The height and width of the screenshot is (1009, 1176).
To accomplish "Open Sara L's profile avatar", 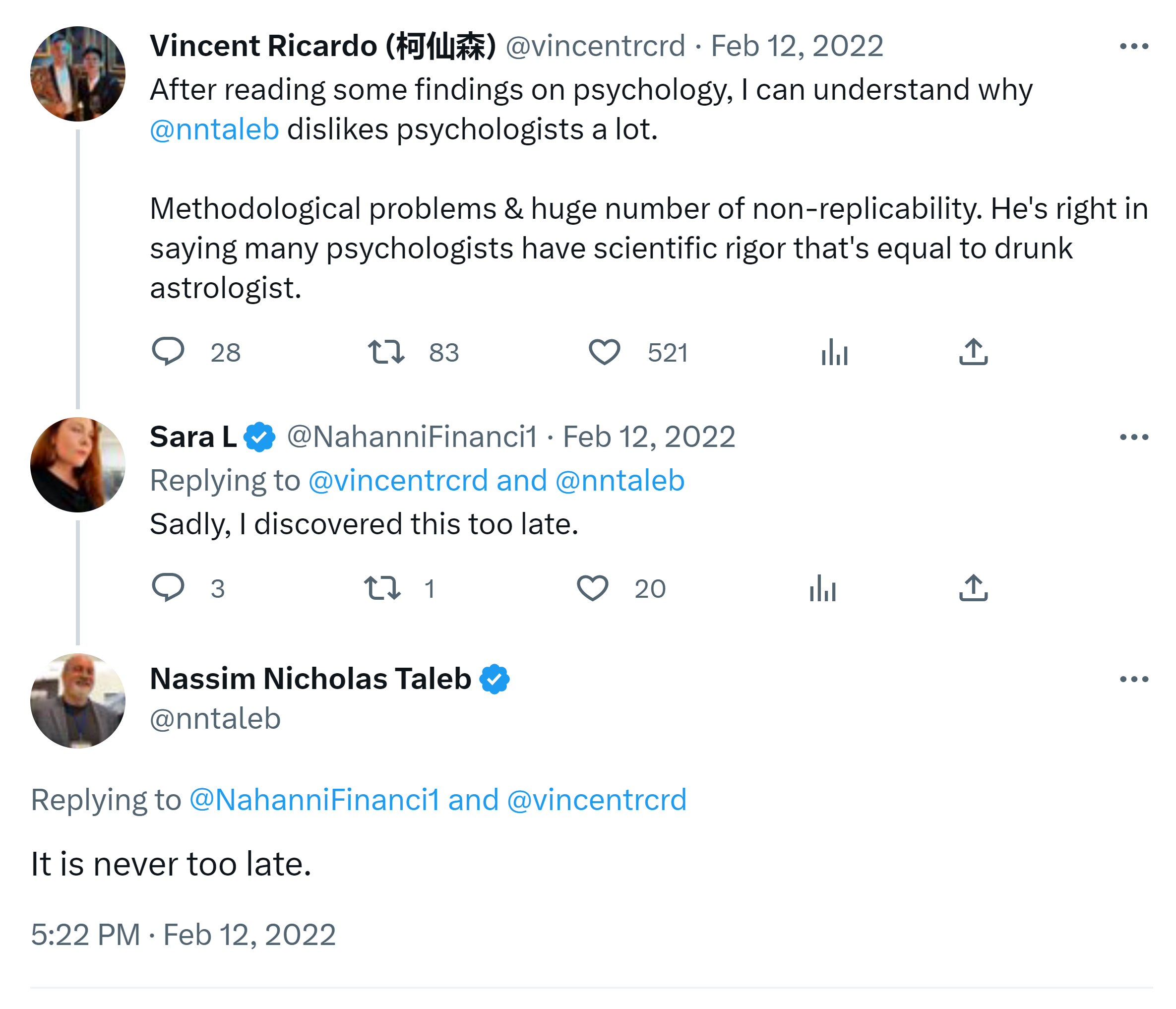I will click(78, 464).
